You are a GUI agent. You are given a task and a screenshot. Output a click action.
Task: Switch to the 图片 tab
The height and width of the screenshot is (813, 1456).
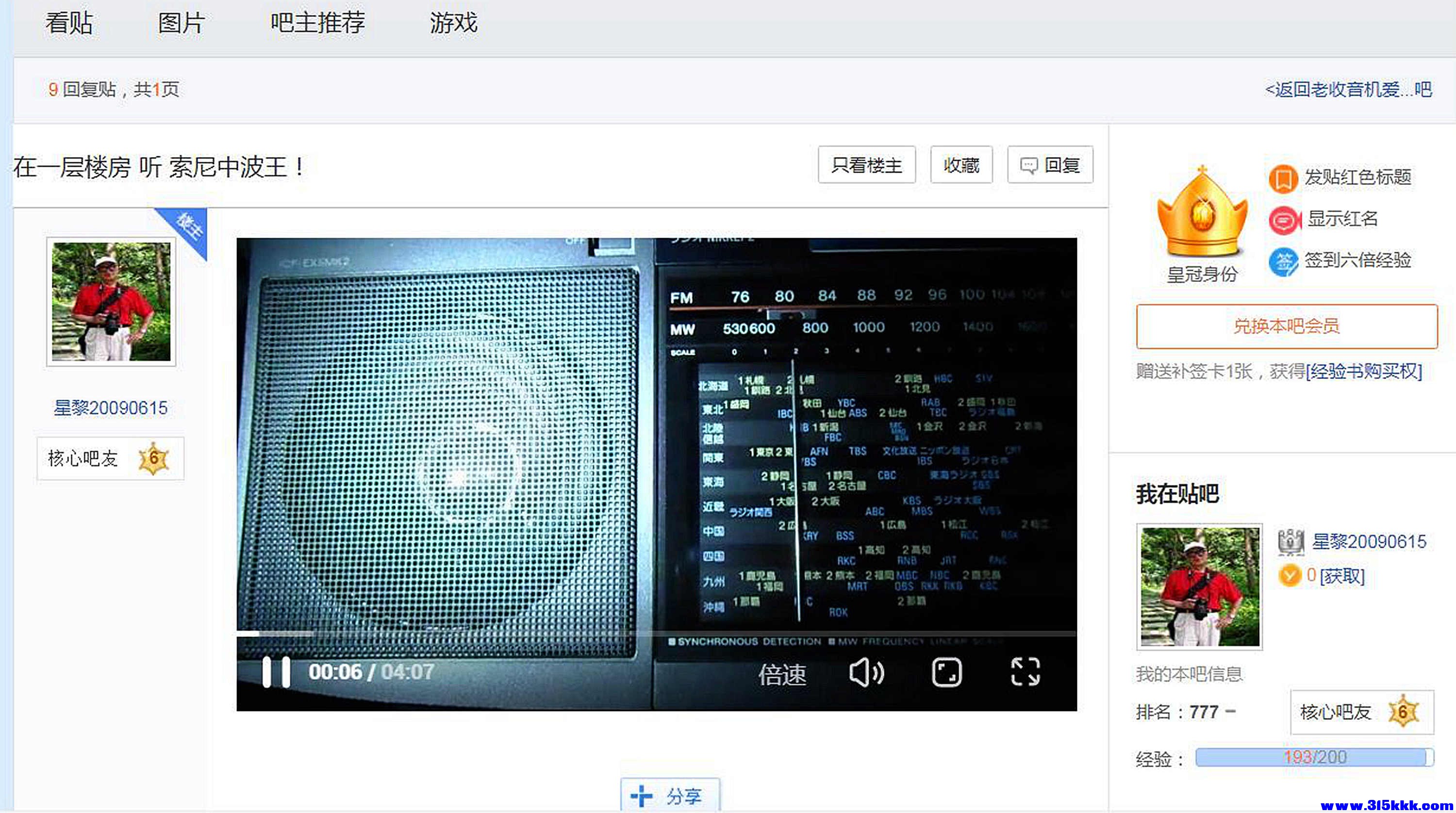click(182, 24)
